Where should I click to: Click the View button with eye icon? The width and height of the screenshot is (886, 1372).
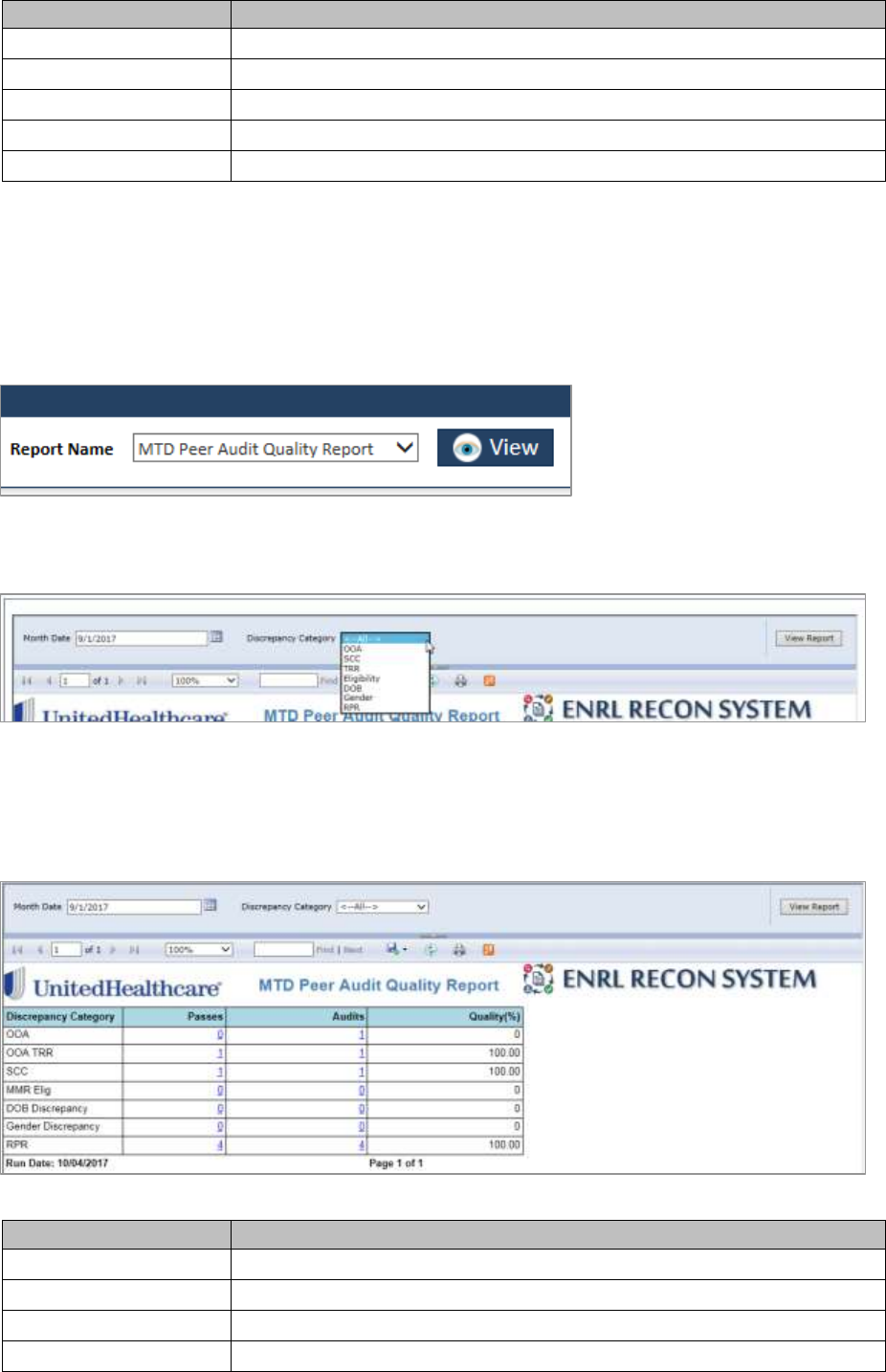tap(496, 448)
